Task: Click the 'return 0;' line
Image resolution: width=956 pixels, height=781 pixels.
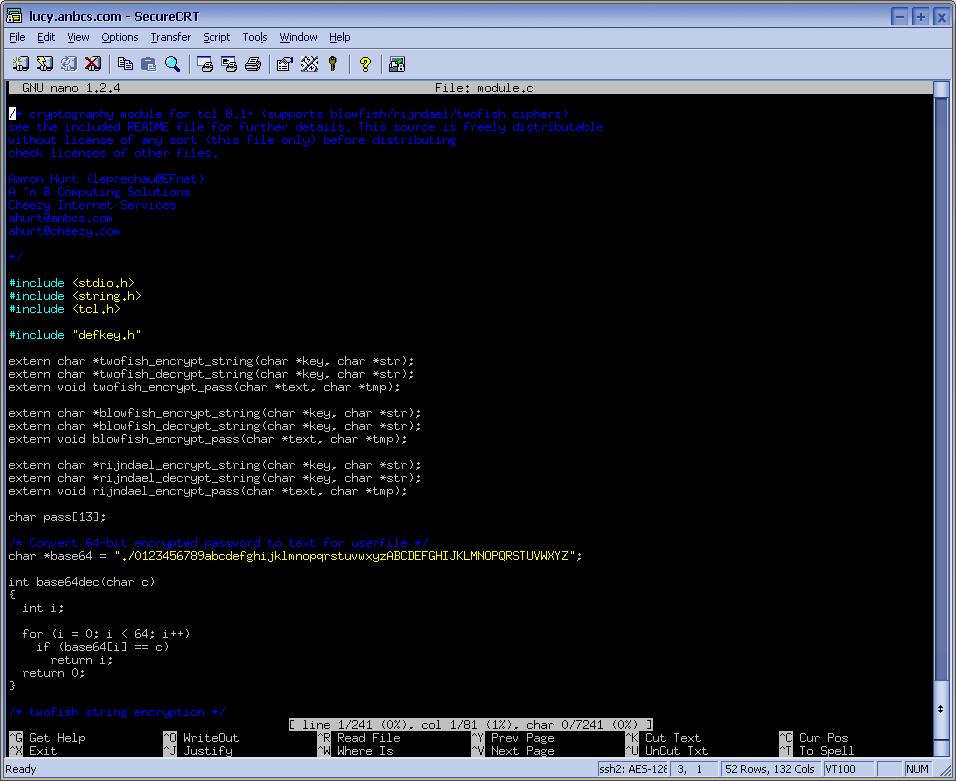Action: point(54,673)
